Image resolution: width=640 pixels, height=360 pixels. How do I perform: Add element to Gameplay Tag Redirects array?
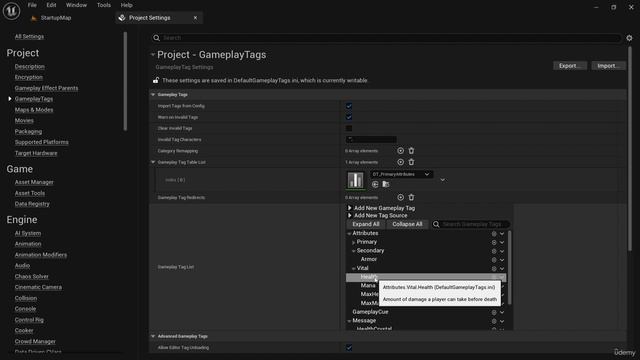400,197
